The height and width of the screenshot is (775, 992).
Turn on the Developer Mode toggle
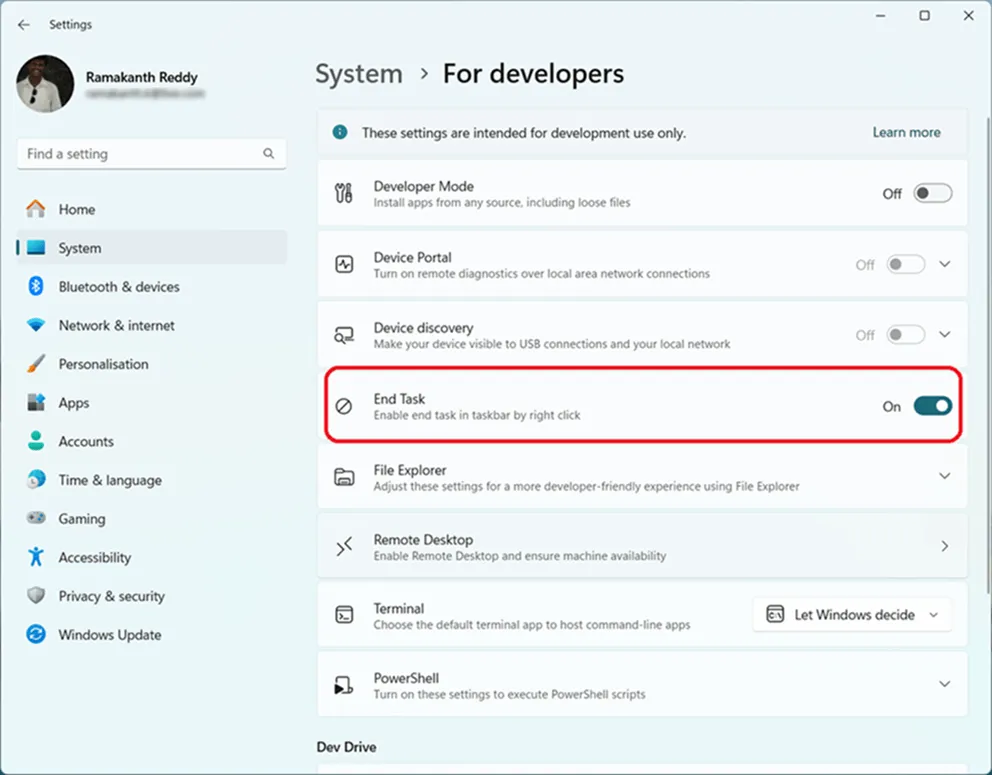pos(932,194)
